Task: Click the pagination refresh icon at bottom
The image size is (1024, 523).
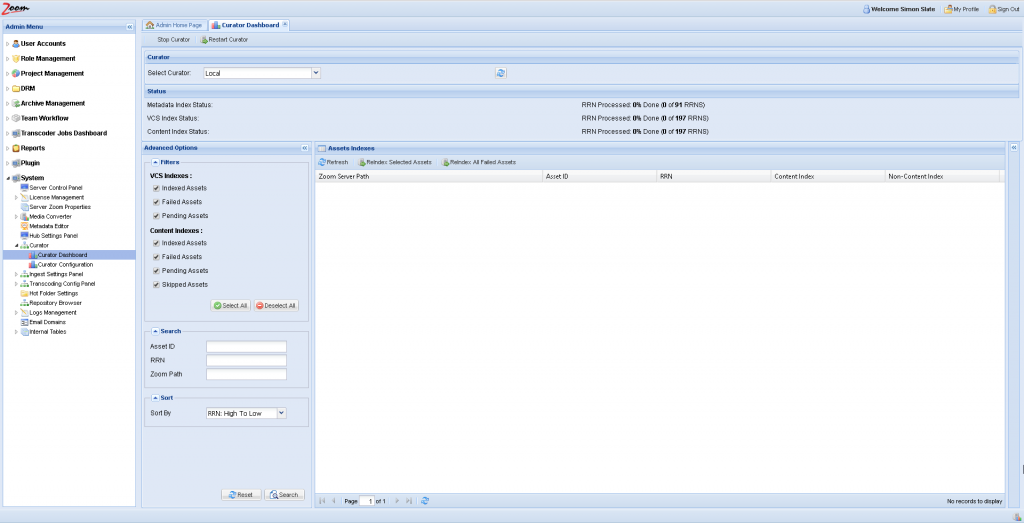Action: pos(425,500)
